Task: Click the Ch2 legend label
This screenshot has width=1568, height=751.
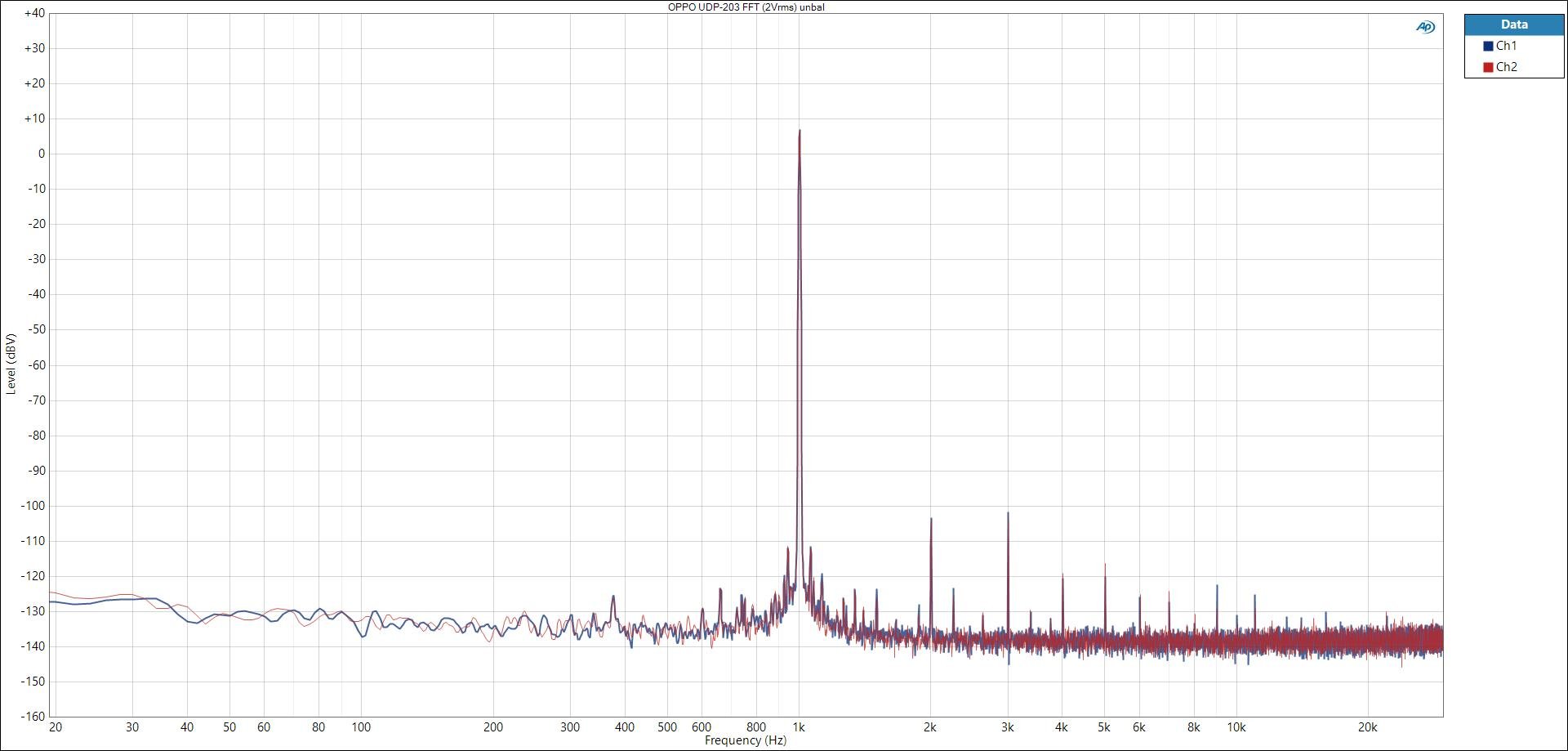Action: coord(1506,67)
